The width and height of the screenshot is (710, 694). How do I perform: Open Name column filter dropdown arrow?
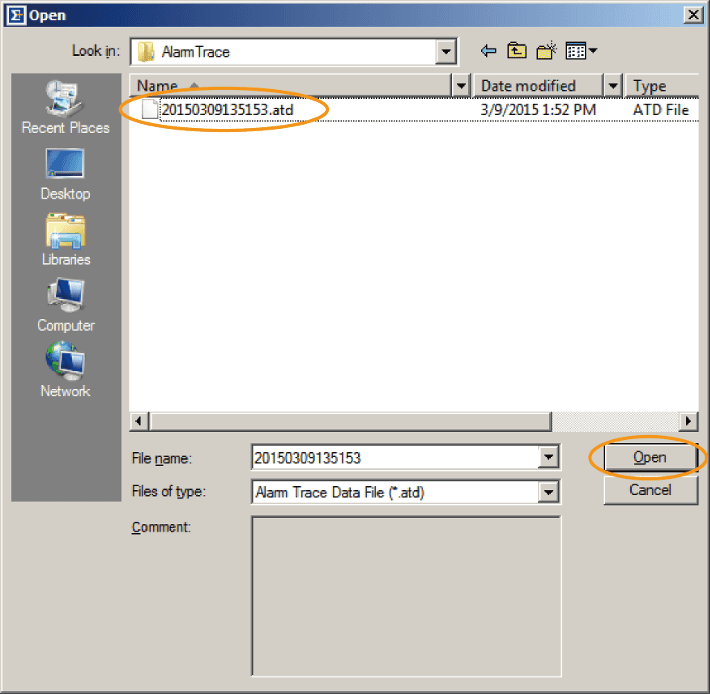460,86
